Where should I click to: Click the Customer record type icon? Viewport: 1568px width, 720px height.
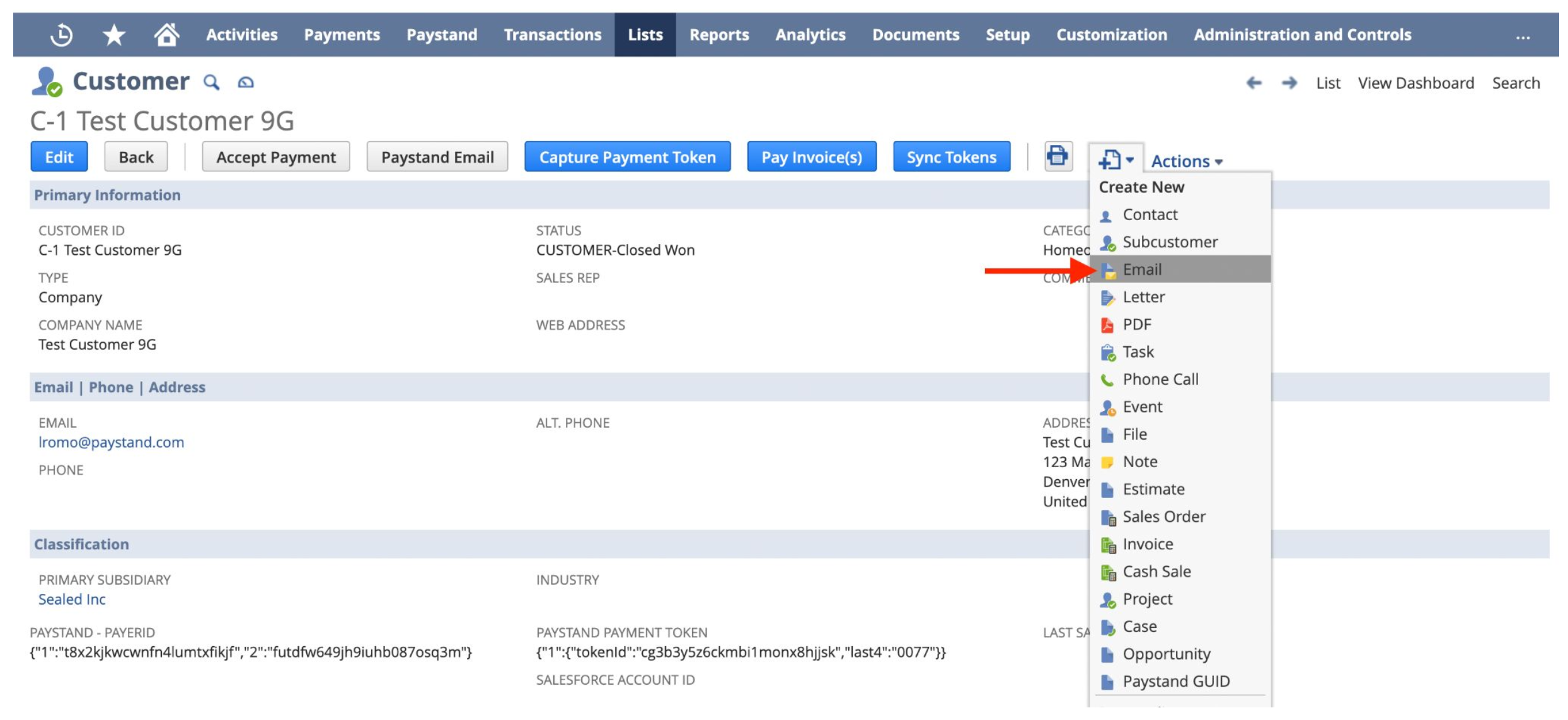click(x=47, y=82)
